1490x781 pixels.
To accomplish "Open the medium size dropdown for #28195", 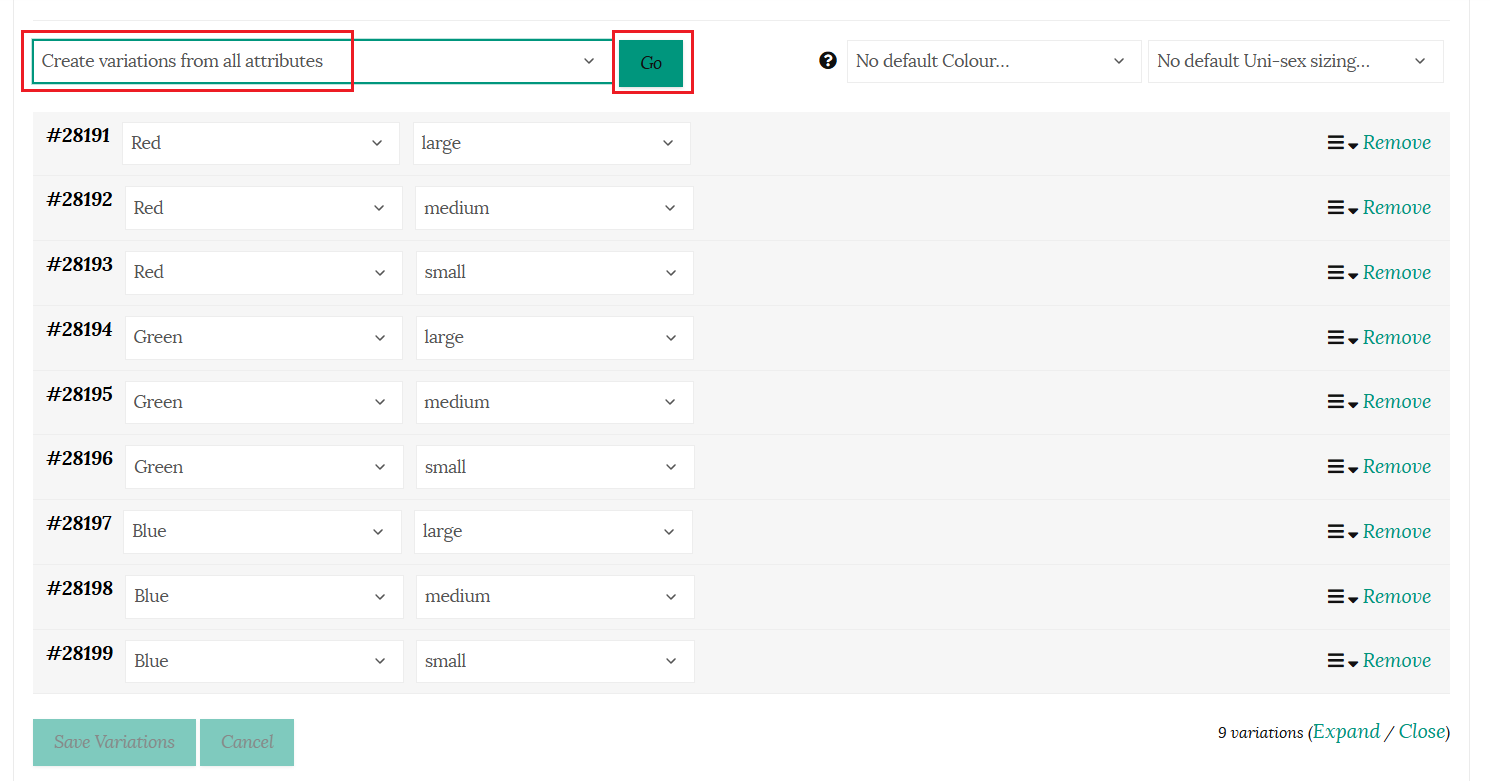I will point(555,402).
